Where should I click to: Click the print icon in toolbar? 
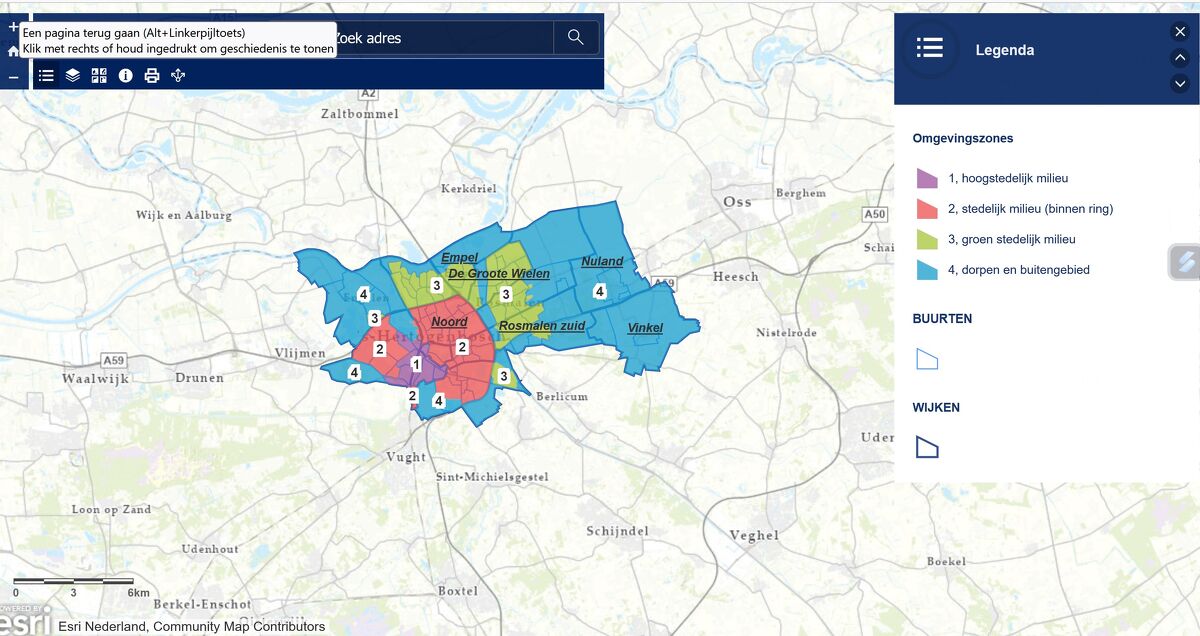pos(152,75)
